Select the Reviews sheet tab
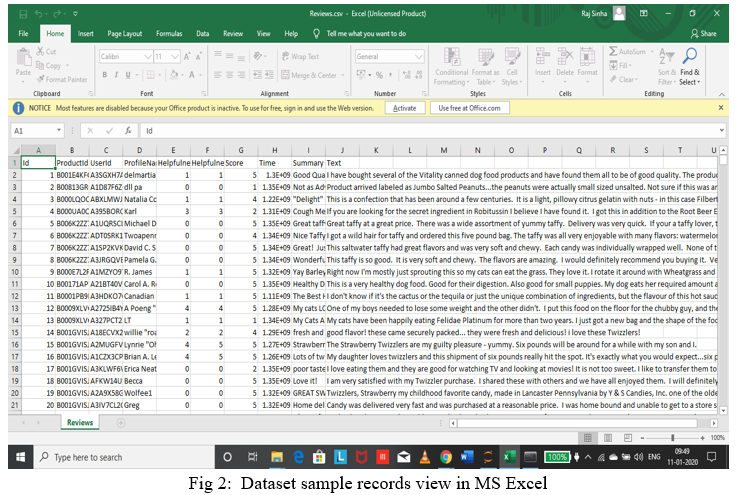 [x=80, y=422]
